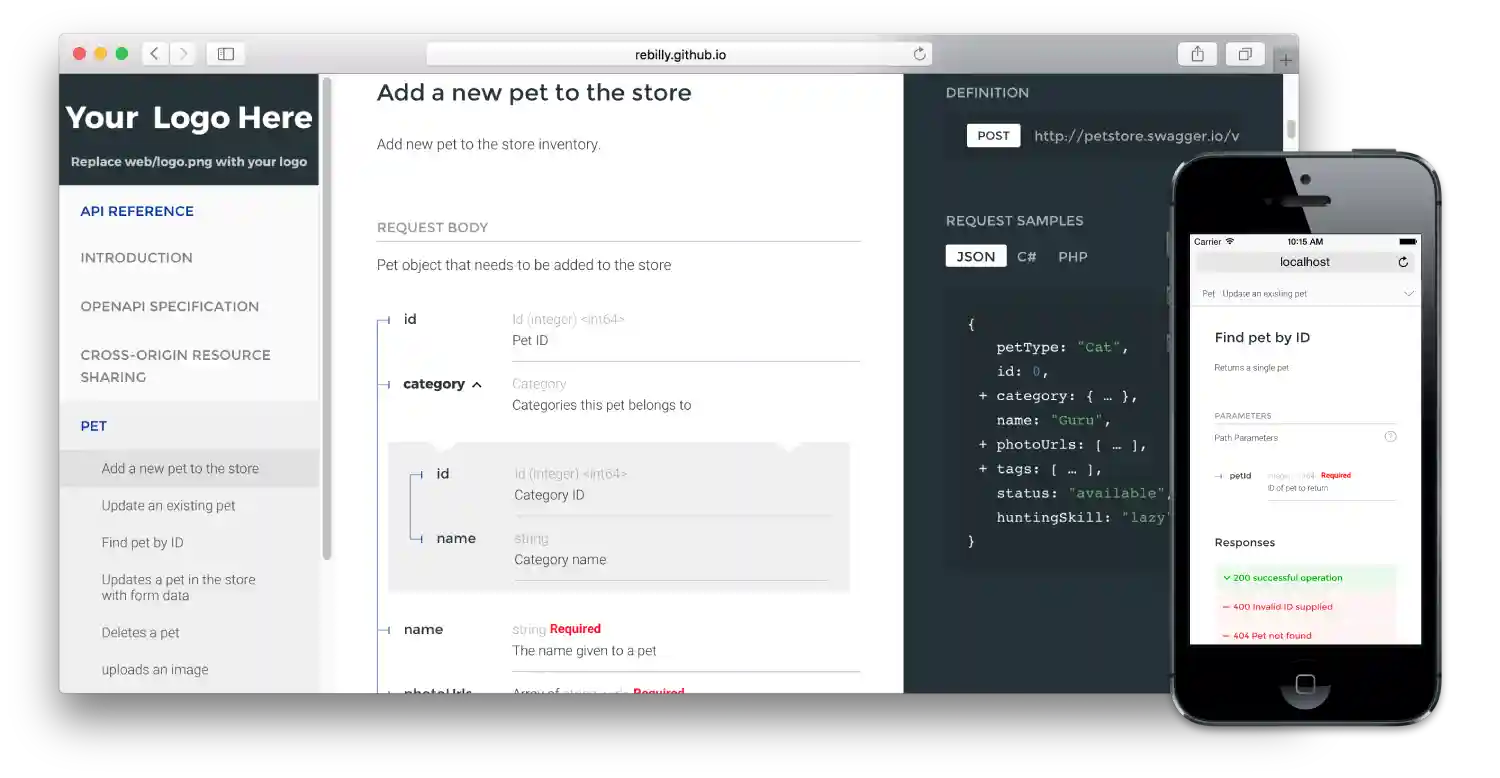
Task: Open a new tab with the plus icon
Action: click(x=1286, y=57)
